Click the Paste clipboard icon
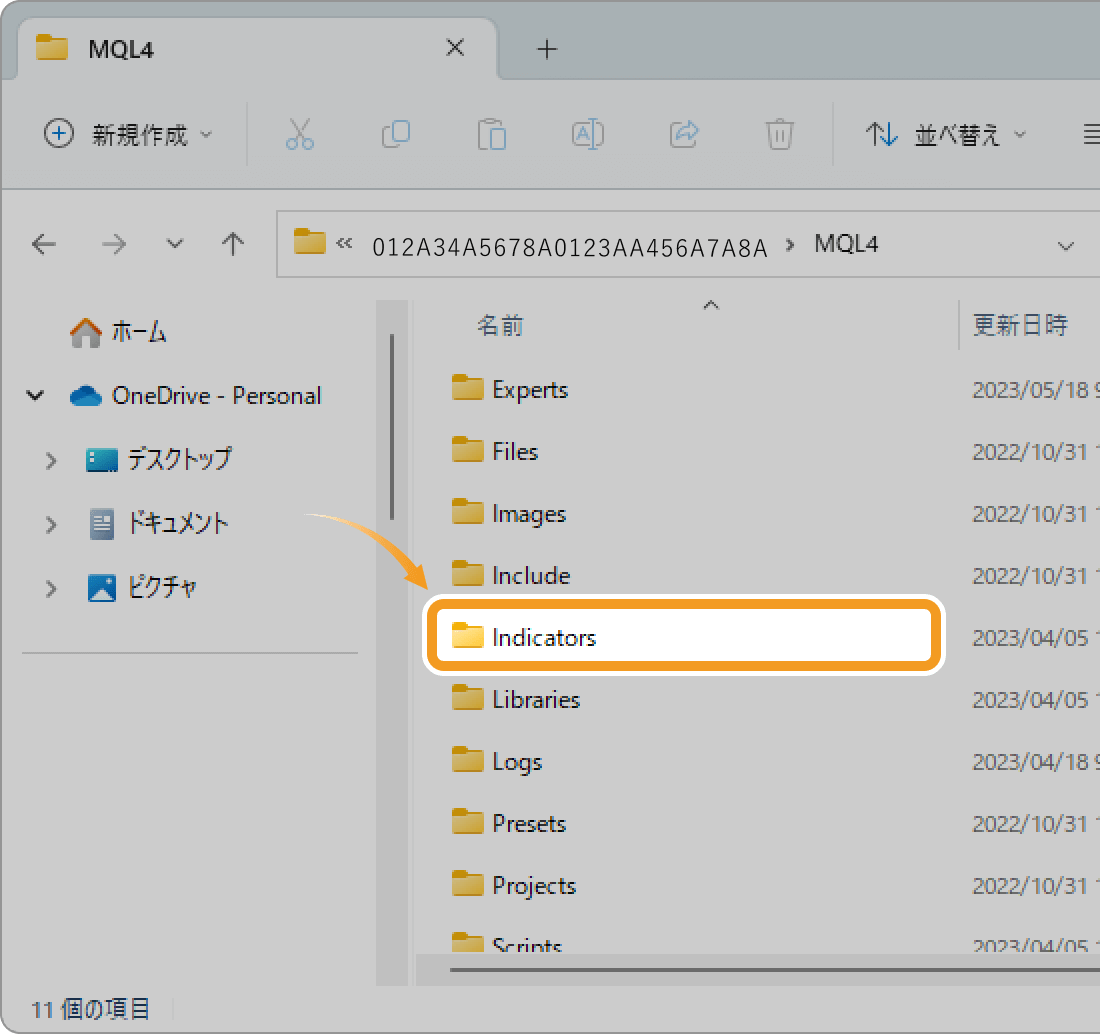This screenshot has height=1034, width=1100. (x=492, y=134)
